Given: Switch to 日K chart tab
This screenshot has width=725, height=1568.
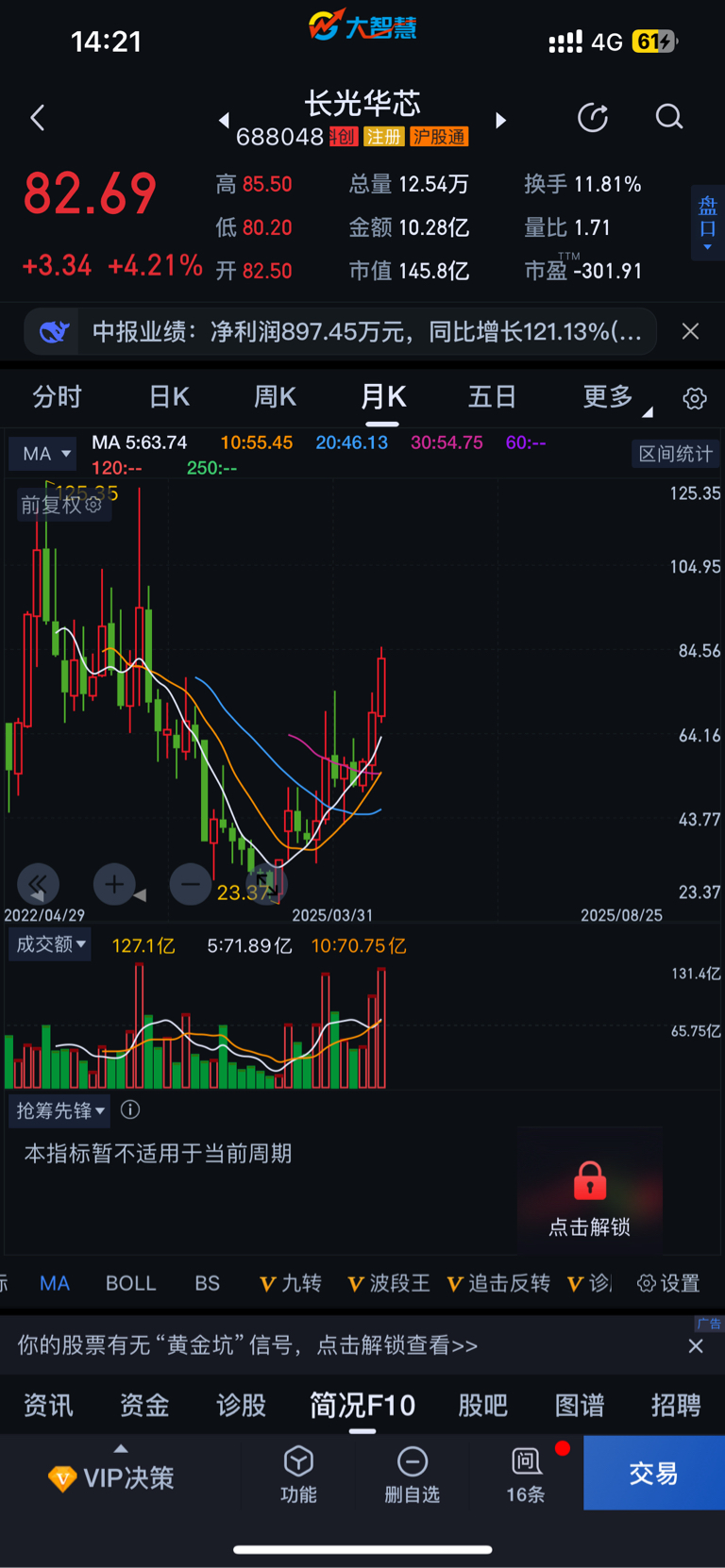Looking at the screenshot, I should coord(169,397).
